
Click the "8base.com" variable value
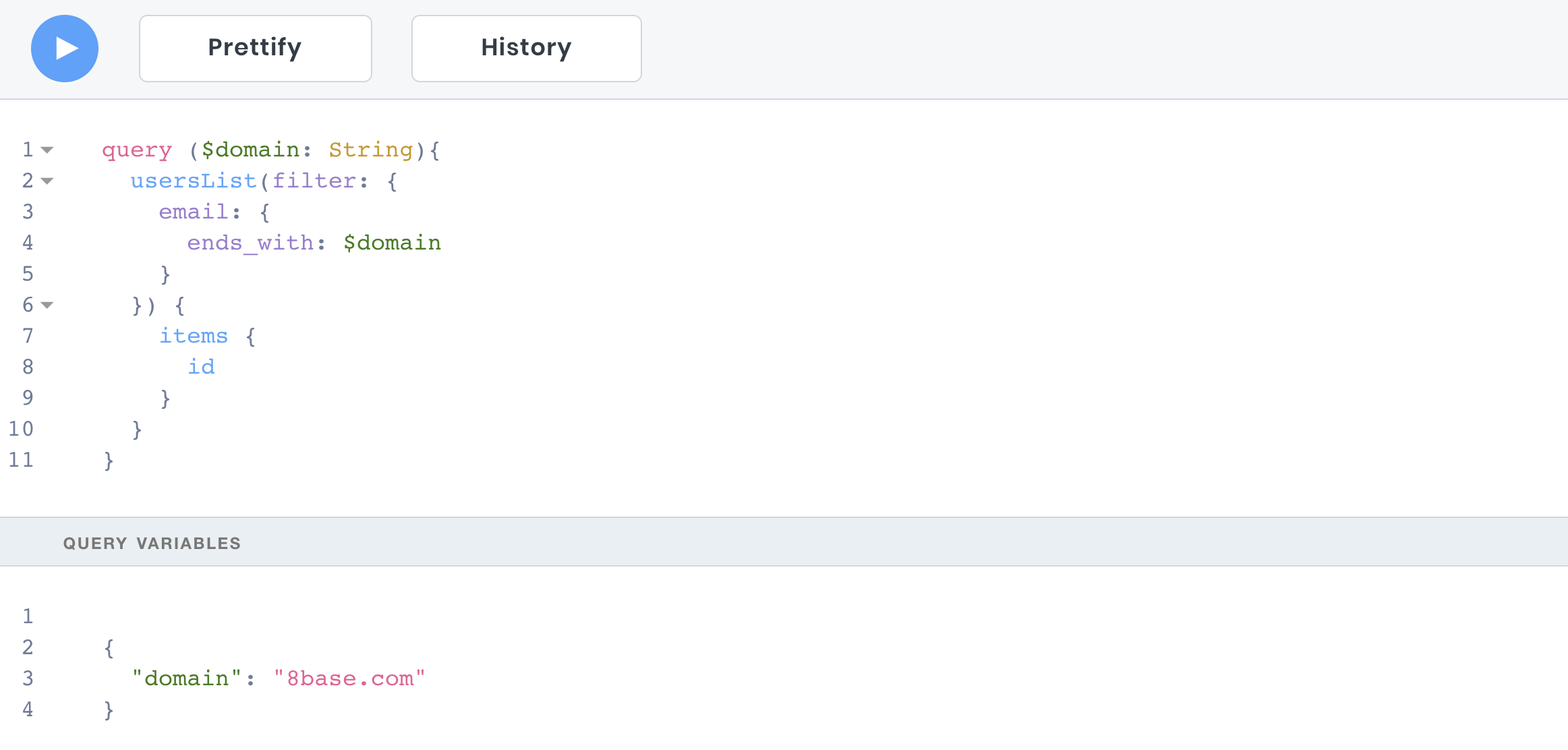pyautogui.click(x=349, y=679)
